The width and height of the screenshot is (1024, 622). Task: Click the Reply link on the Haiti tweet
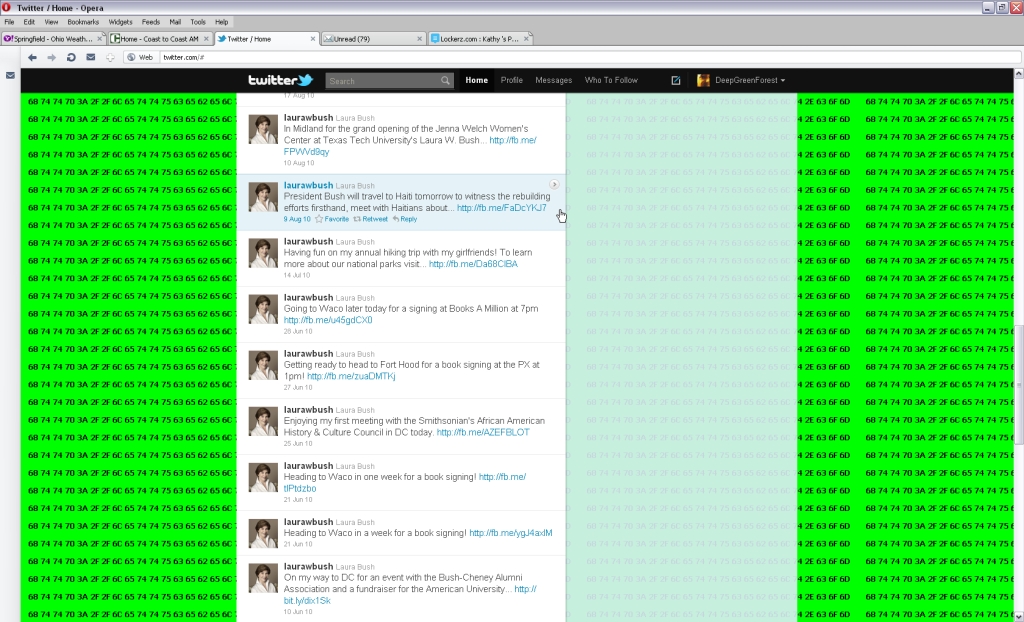(x=409, y=220)
